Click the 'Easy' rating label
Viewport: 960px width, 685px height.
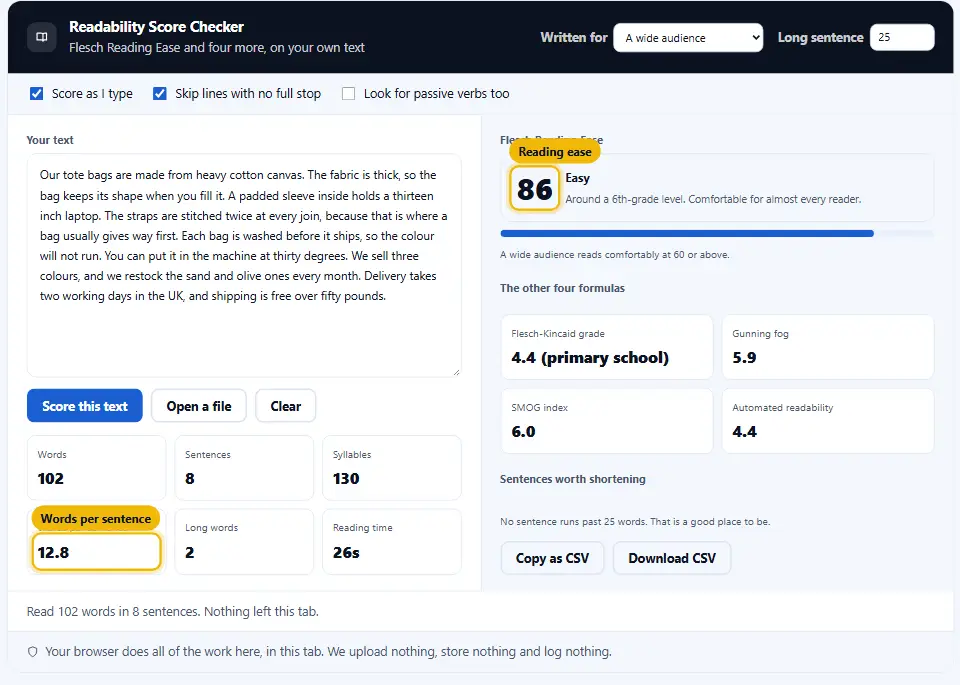click(x=577, y=178)
